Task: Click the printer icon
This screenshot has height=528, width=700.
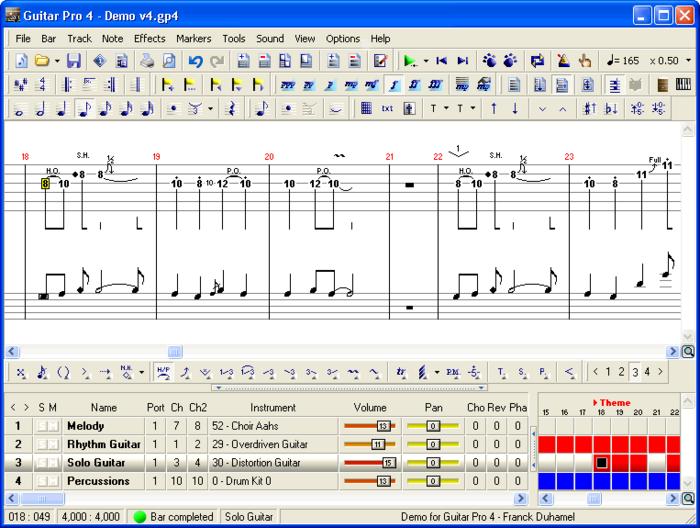Action: pos(147,61)
